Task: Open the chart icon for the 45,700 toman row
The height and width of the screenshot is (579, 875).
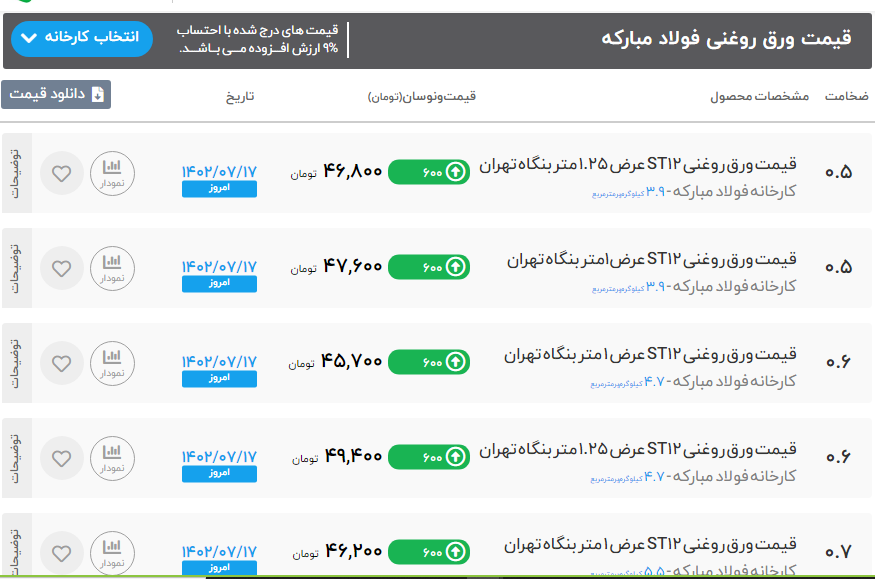Action: coord(112,363)
